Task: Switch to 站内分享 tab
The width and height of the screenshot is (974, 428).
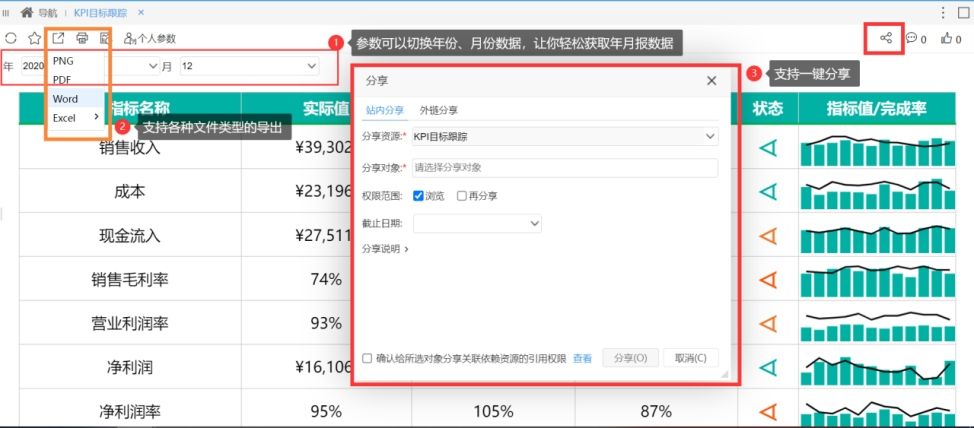Action: pos(385,111)
